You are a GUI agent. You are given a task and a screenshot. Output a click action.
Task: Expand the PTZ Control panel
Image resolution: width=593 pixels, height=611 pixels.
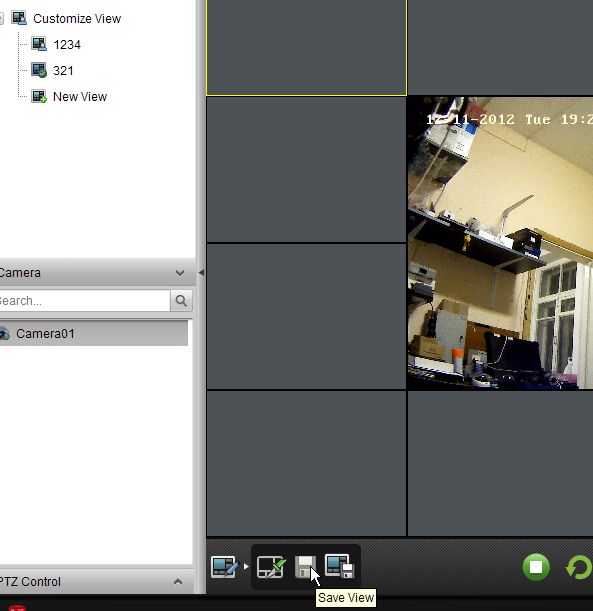click(178, 582)
